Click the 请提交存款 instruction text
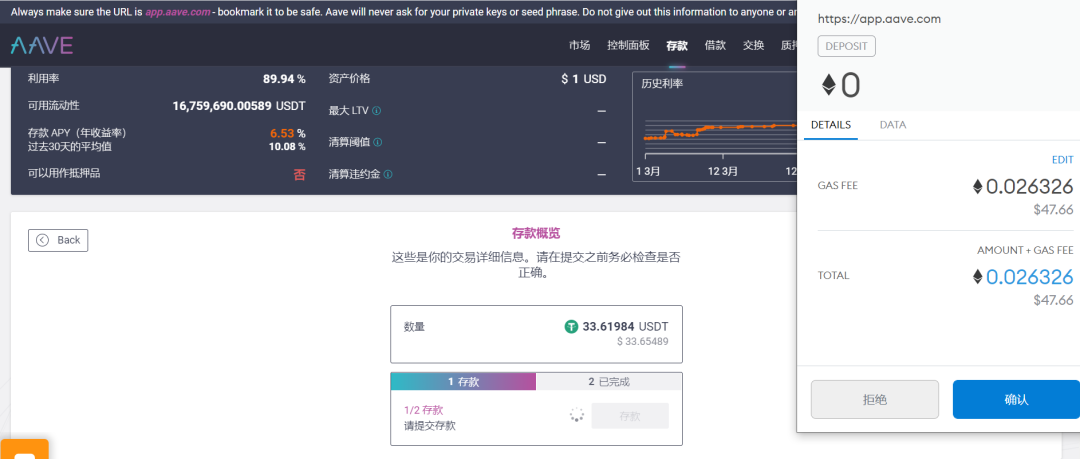This screenshot has height=459, width=1080. pos(430,426)
